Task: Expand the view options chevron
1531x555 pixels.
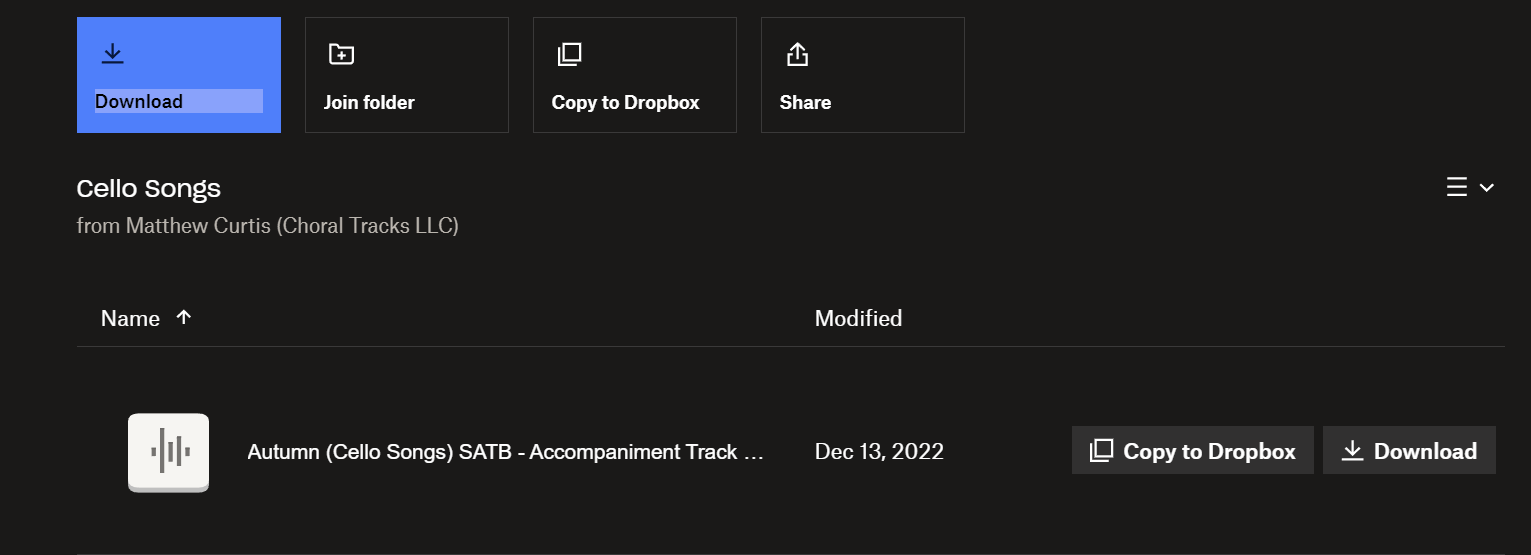Action: click(1487, 187)
